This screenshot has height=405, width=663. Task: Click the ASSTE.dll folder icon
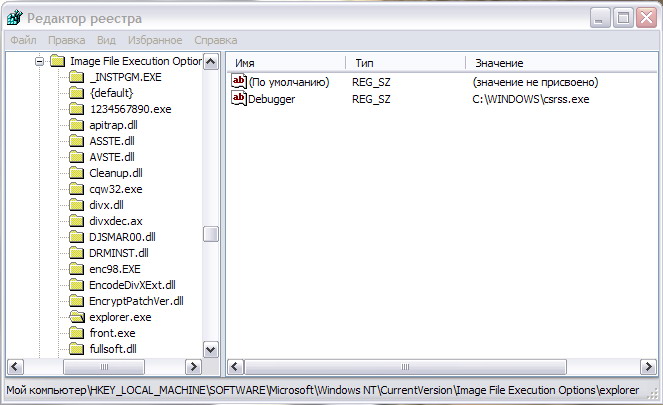pyautogui.click(x=77, y=141)
